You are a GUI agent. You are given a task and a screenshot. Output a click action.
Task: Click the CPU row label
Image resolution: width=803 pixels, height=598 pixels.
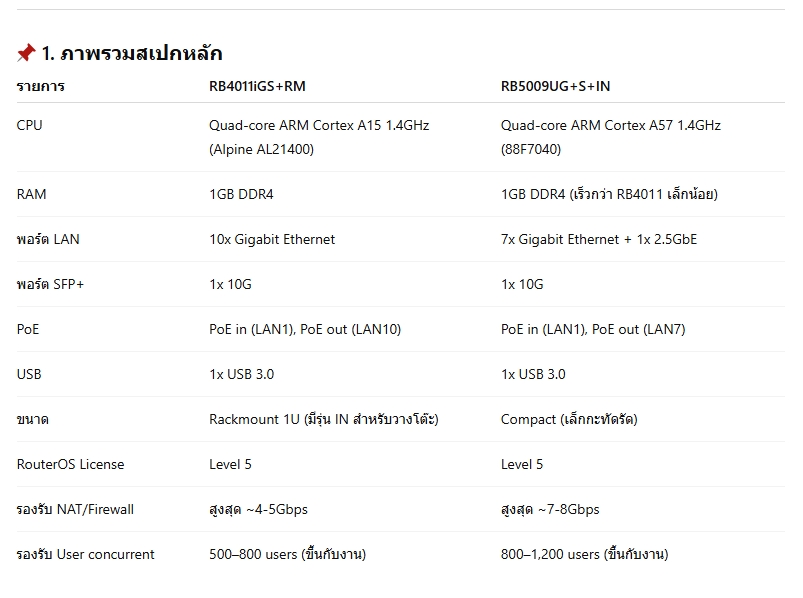click(30, 125)
